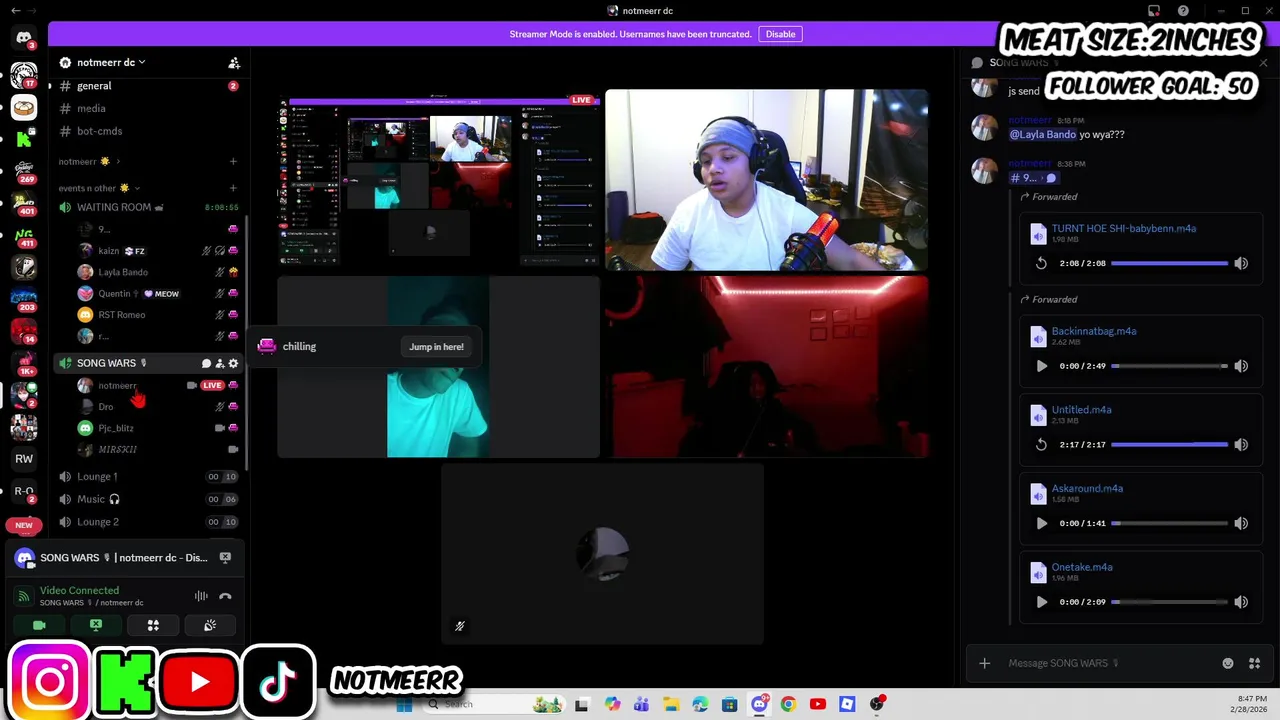Seek on the Askaround.m4a progress bar

tap(1169, 523)
